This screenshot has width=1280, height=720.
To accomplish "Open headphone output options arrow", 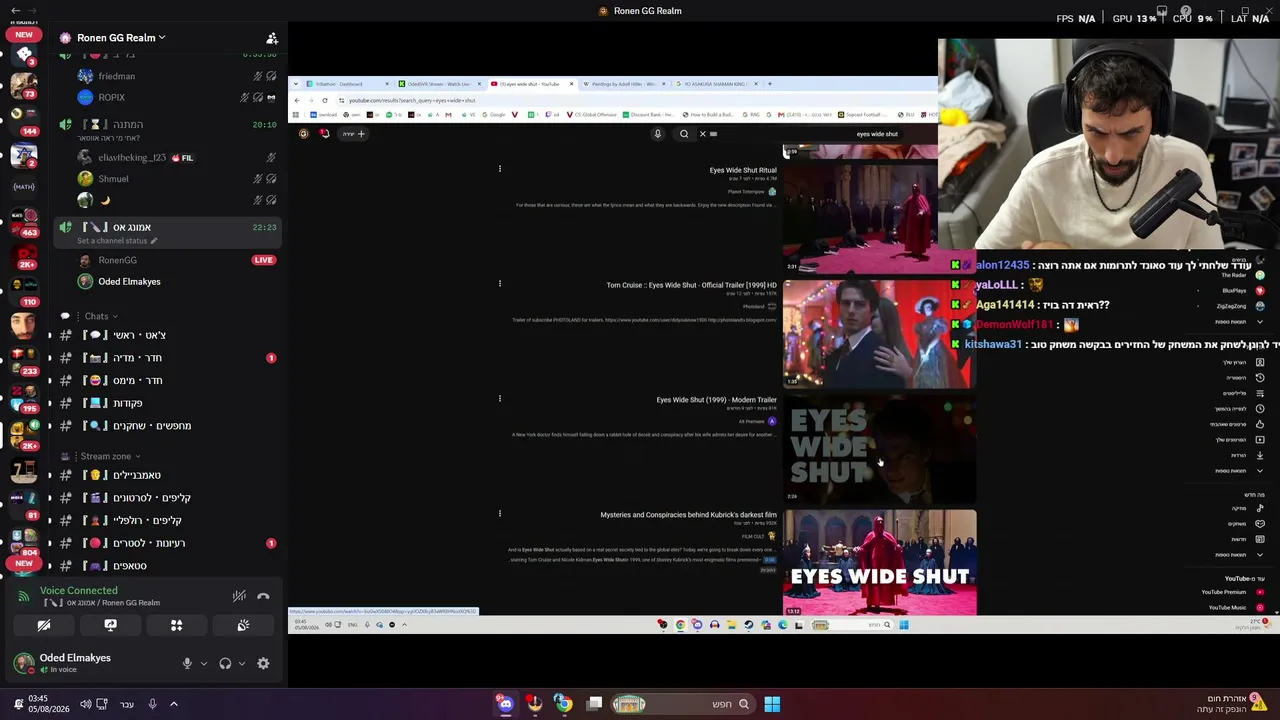I will [x=242, y=663].
